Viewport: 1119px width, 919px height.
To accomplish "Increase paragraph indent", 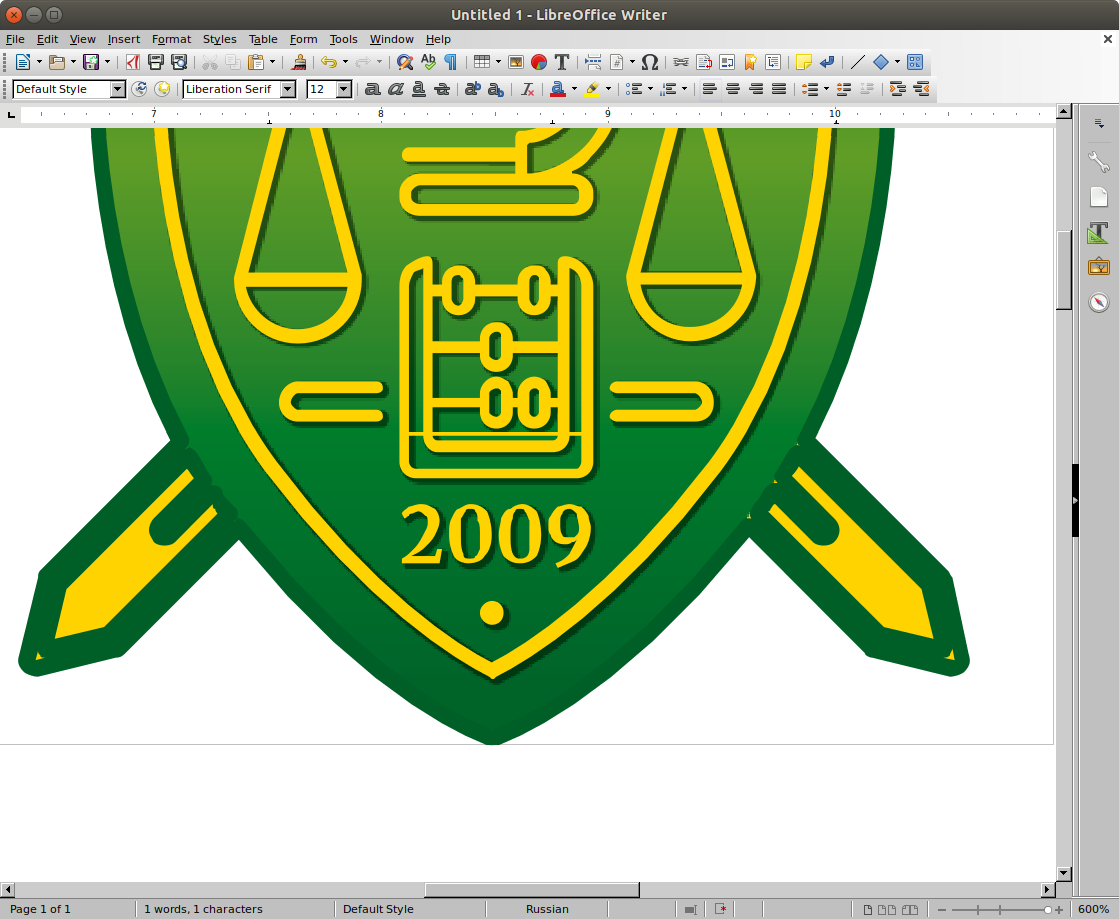I will click(898, 89).
